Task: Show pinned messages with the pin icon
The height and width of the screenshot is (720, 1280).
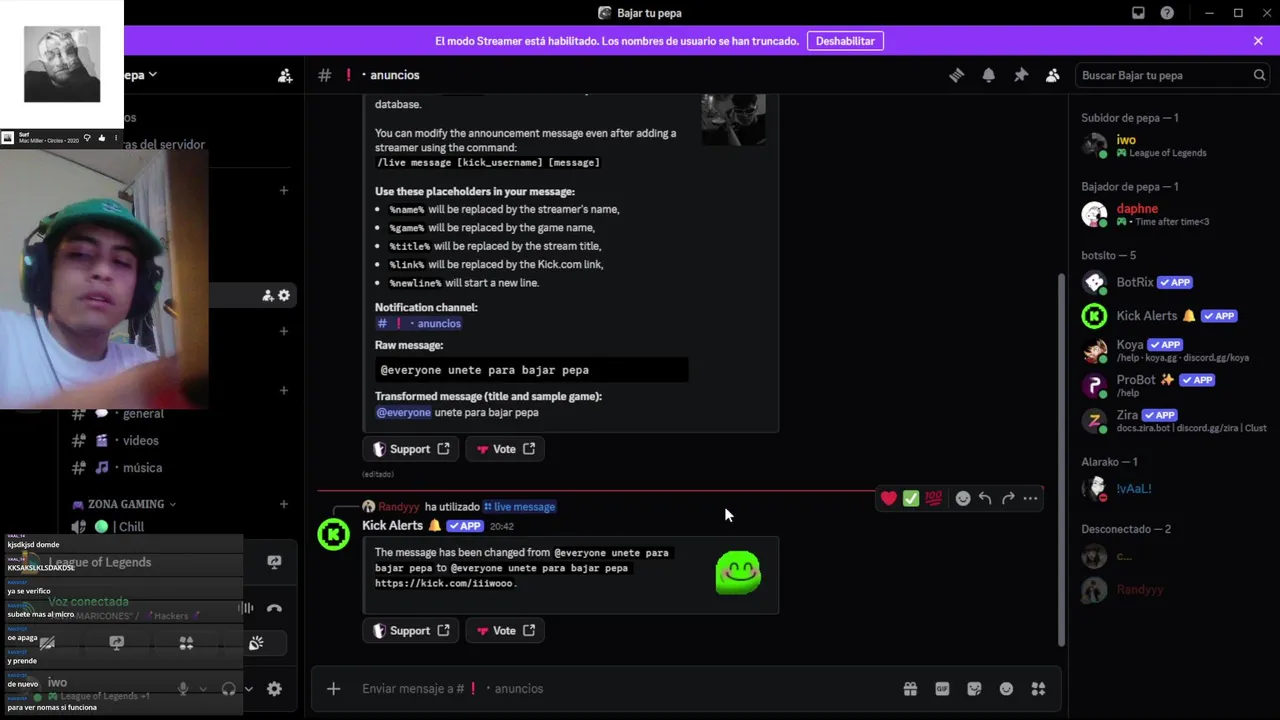Action: [x=1021, y=75]
